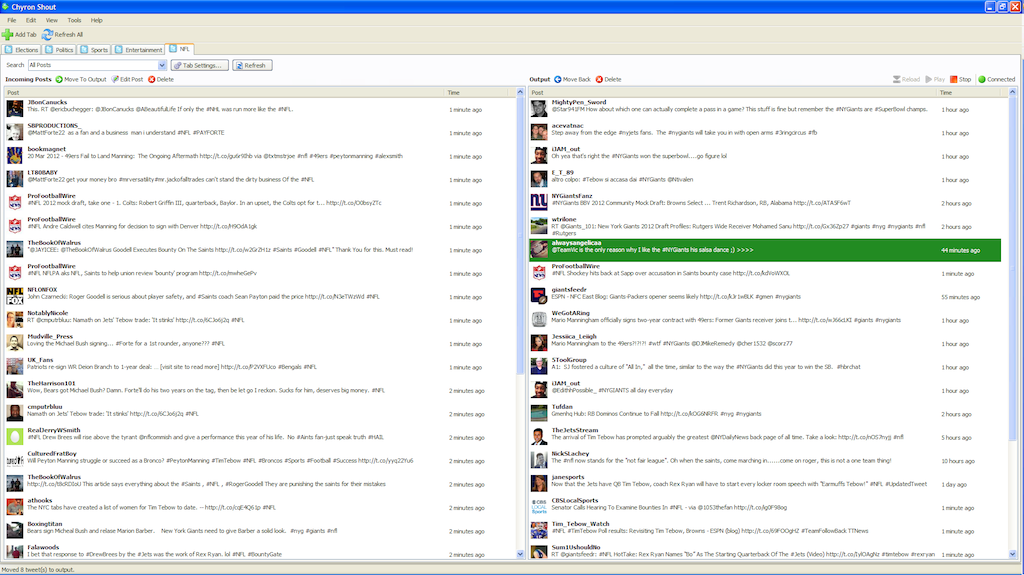The image size is (1024, 575).
Task: Select the bookmagnet post avatar
Action: click(x=15, y=156)
